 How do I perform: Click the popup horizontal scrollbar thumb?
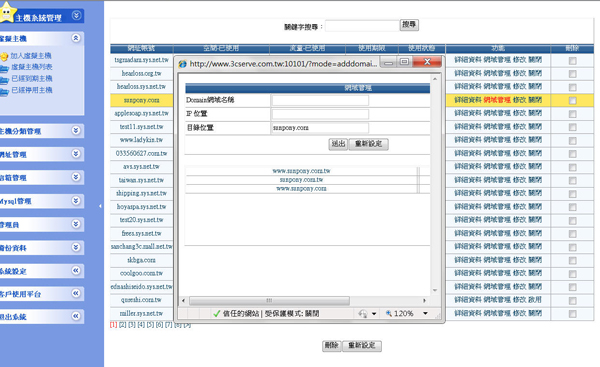(x=269, y=300)
